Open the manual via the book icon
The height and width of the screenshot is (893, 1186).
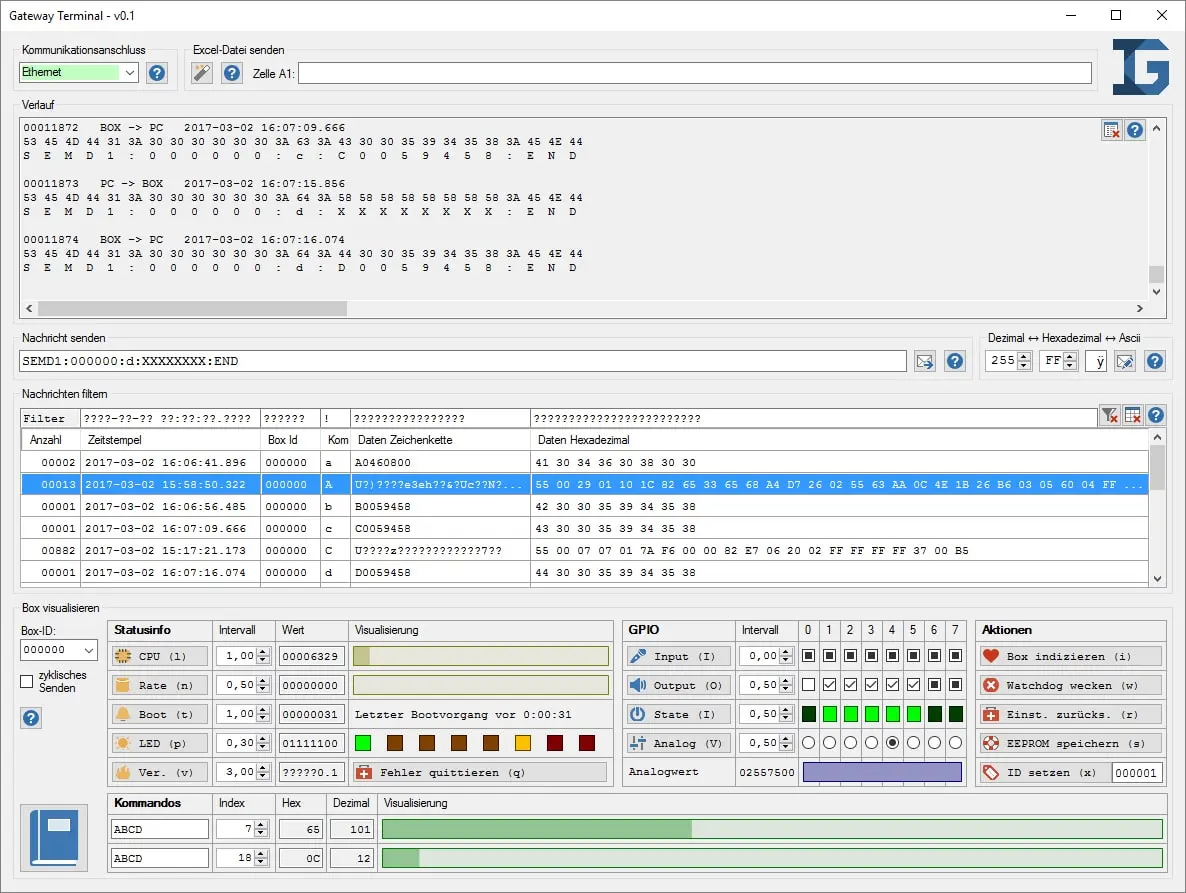53,837
